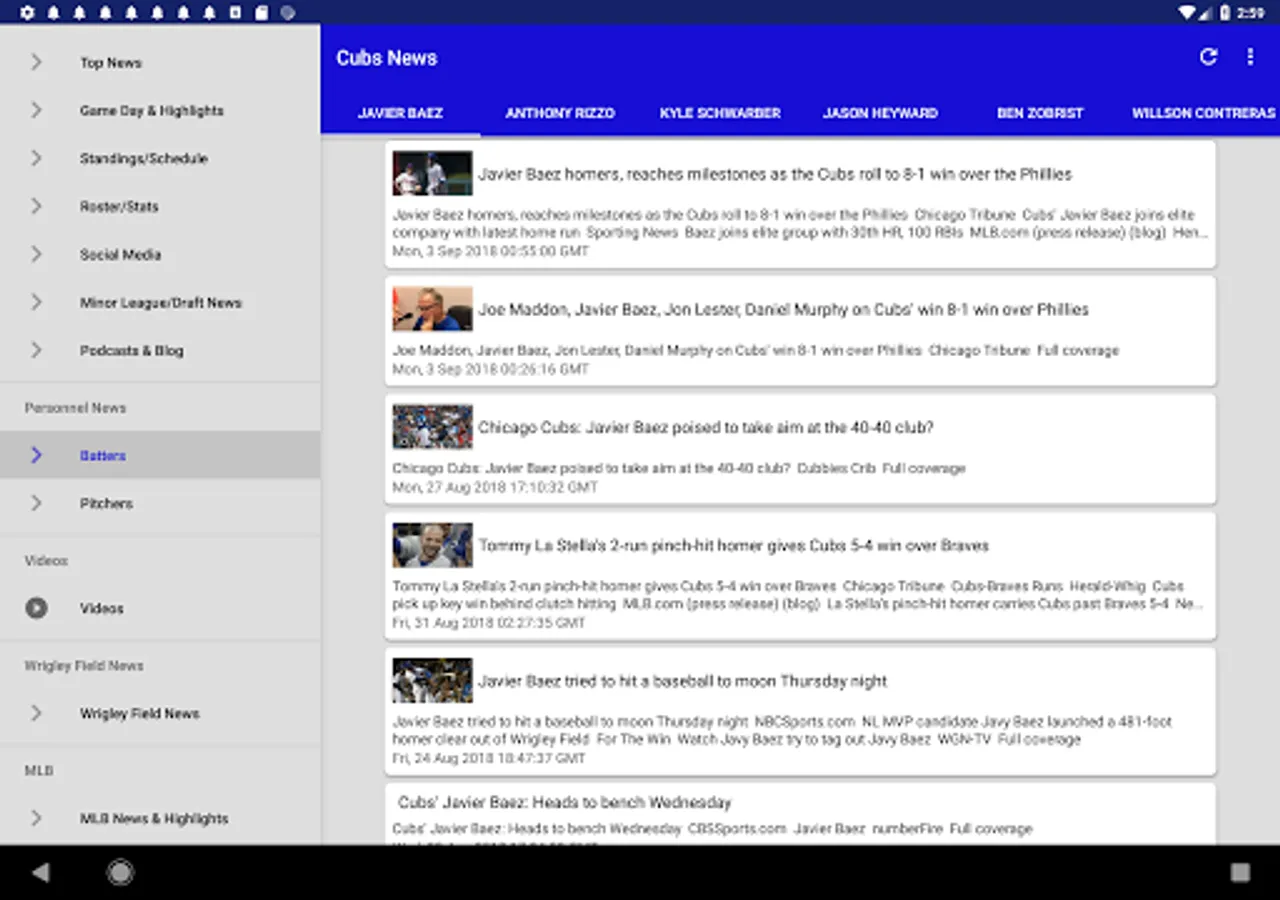1280x900 pixels.
Task: Tap the Cubs News app title
Action: tap(387, 58)
